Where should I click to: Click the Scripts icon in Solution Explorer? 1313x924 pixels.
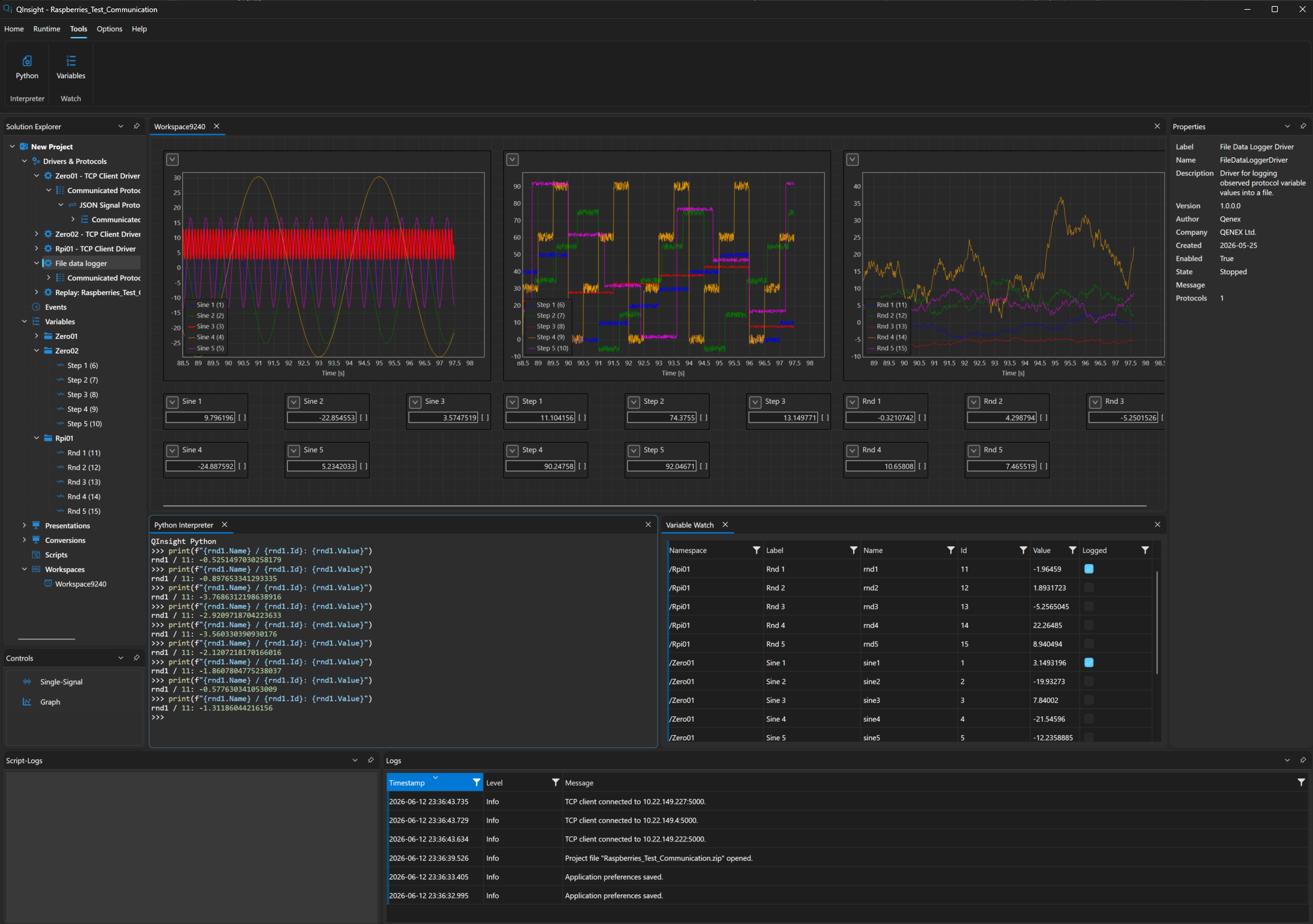tap(36, 555)
